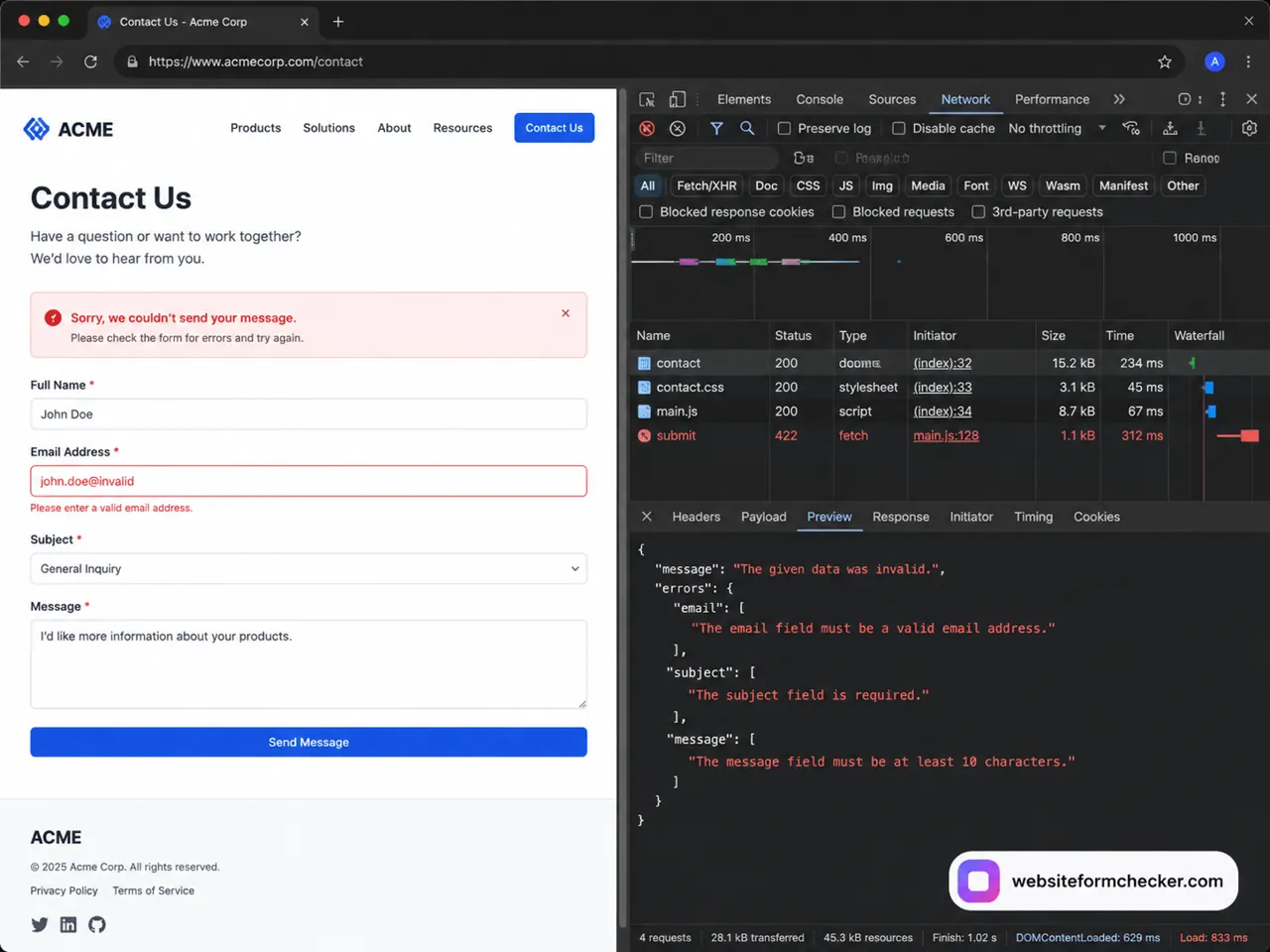This screenshot has width=1270, height=952.
Task: View the Payload tab
Action: tap(764, 517)
